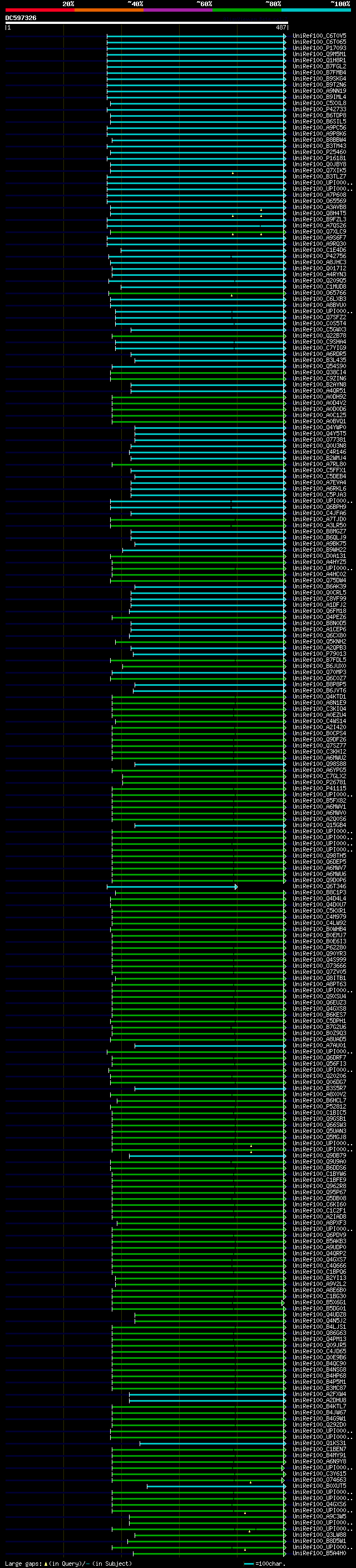
Task: Open hit UniRef100_B7FGL2
Action: click(319, 66)
